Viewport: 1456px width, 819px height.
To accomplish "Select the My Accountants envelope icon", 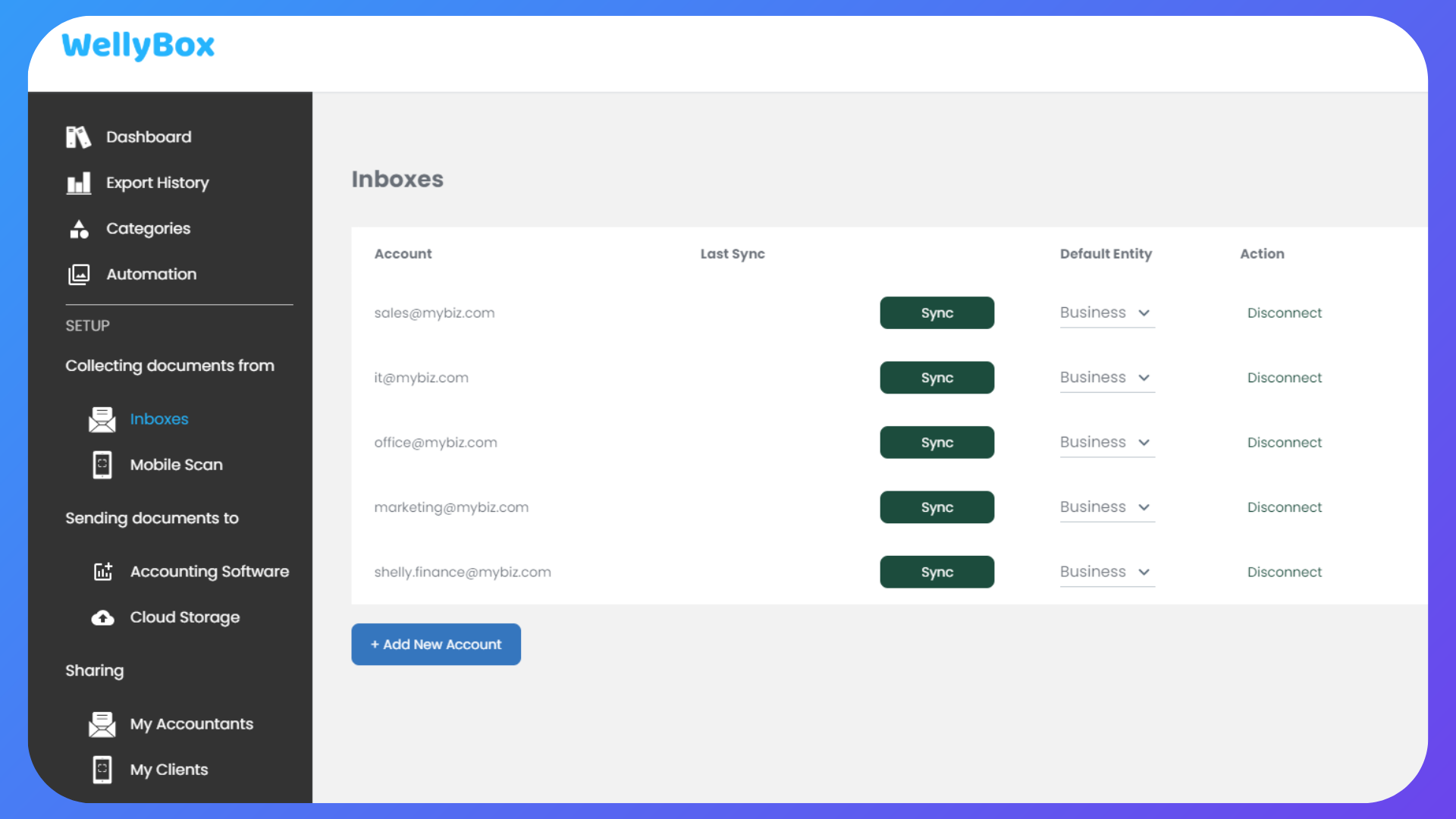I will 102,724.
